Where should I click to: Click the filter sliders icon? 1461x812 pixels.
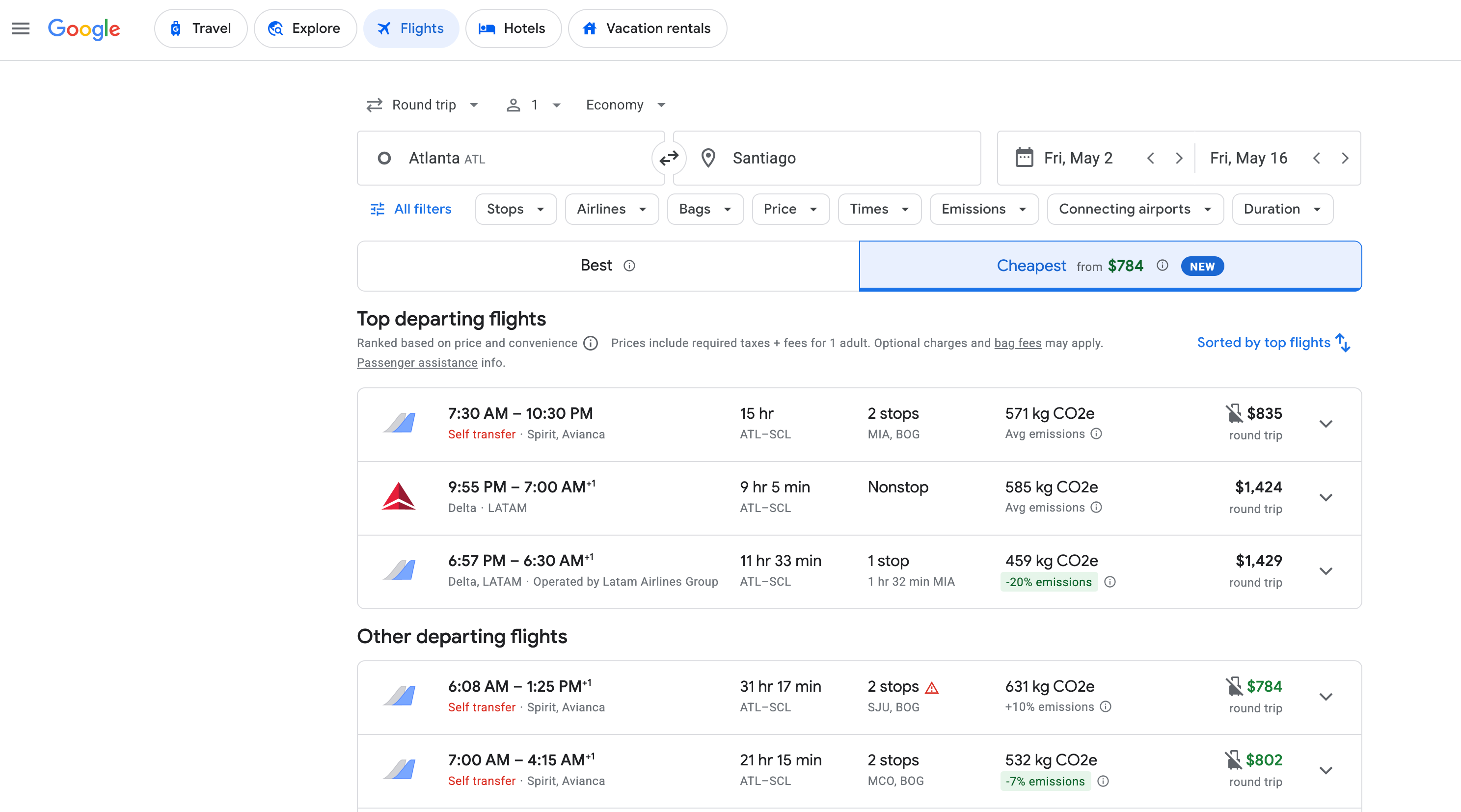coord(377,209)
